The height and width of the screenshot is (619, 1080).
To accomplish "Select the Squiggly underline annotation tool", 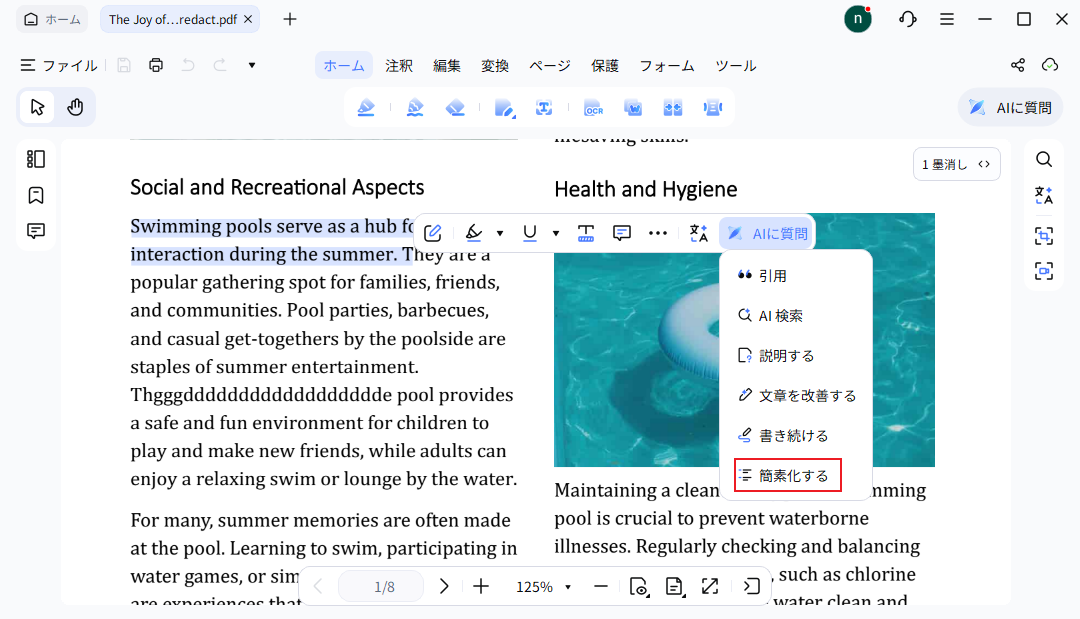I will click(415, 107).
